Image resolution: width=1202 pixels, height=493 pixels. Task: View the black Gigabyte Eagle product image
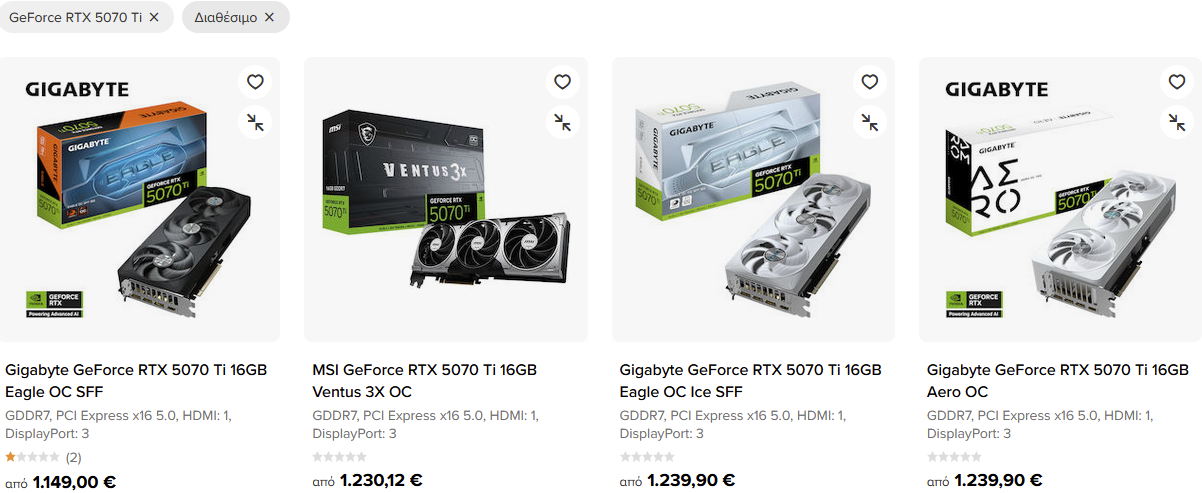point(138,200)
